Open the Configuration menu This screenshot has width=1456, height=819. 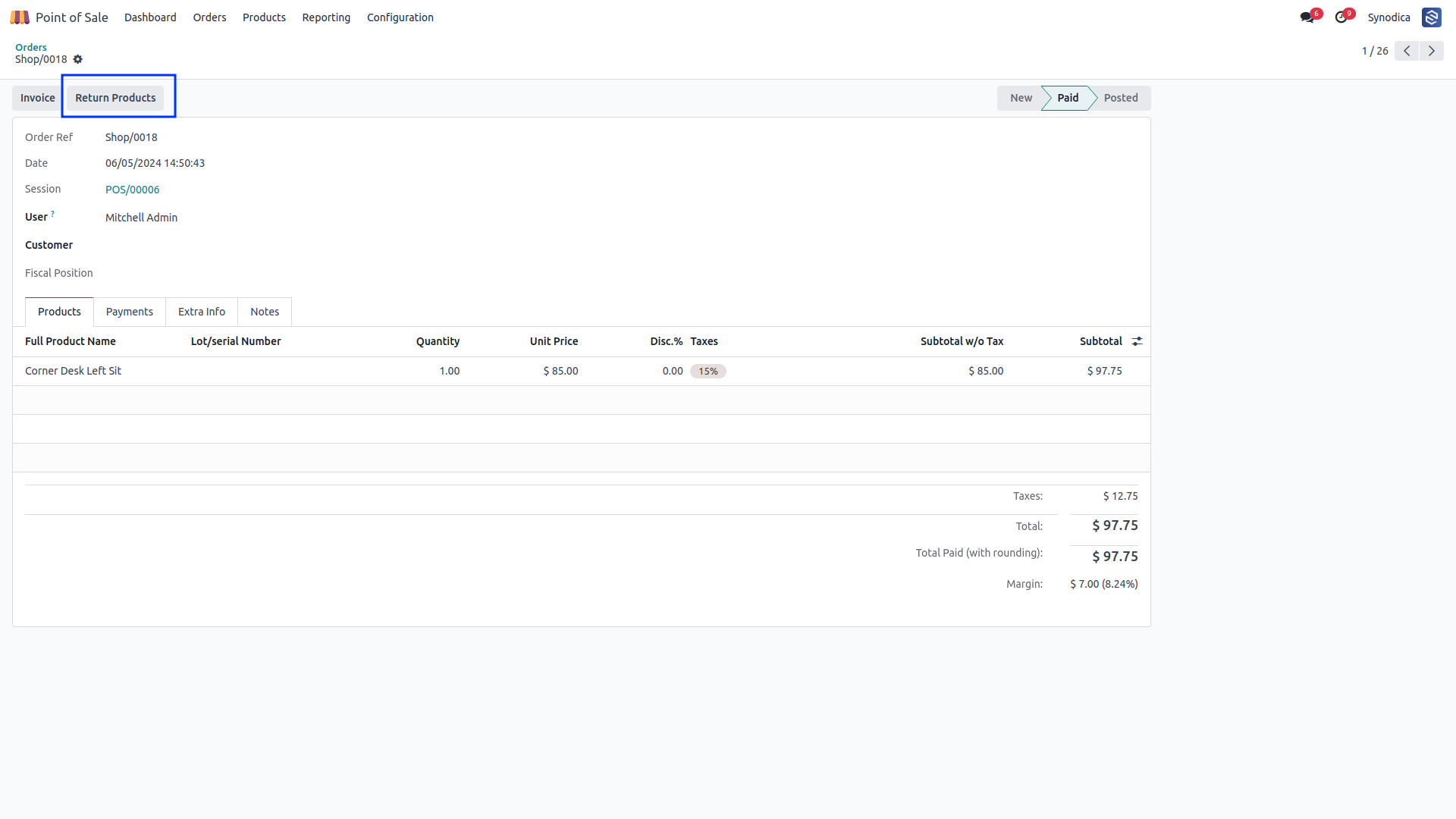click(x=400, y=17)
